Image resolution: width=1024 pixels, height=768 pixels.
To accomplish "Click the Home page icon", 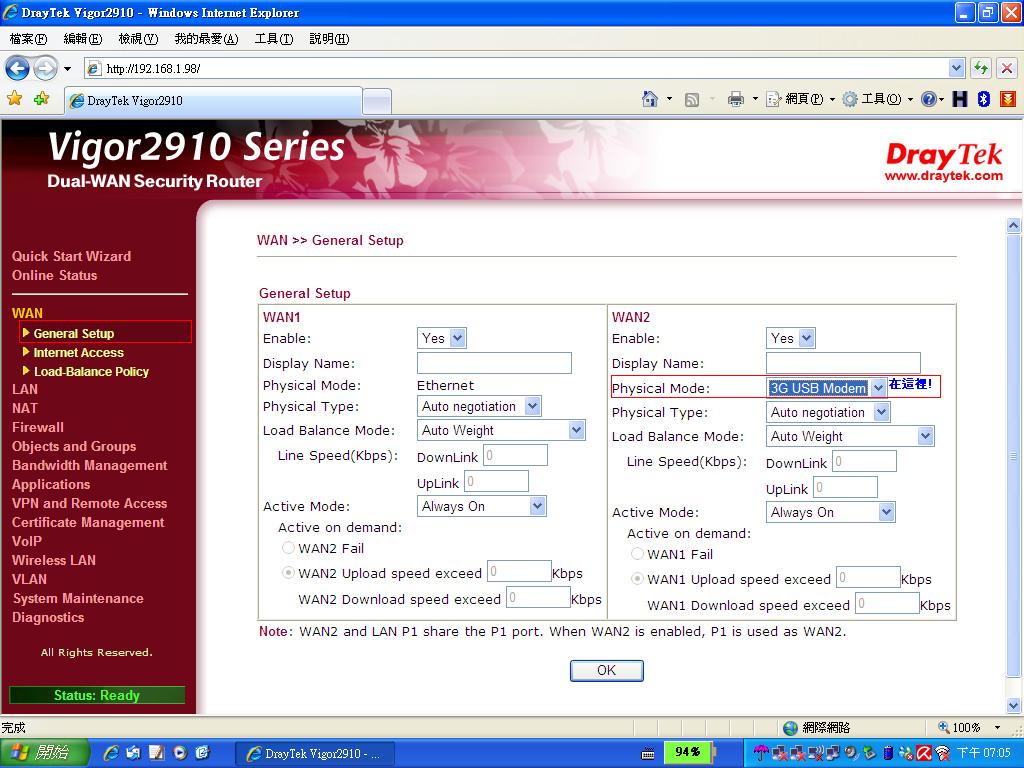I will point(650,99).
